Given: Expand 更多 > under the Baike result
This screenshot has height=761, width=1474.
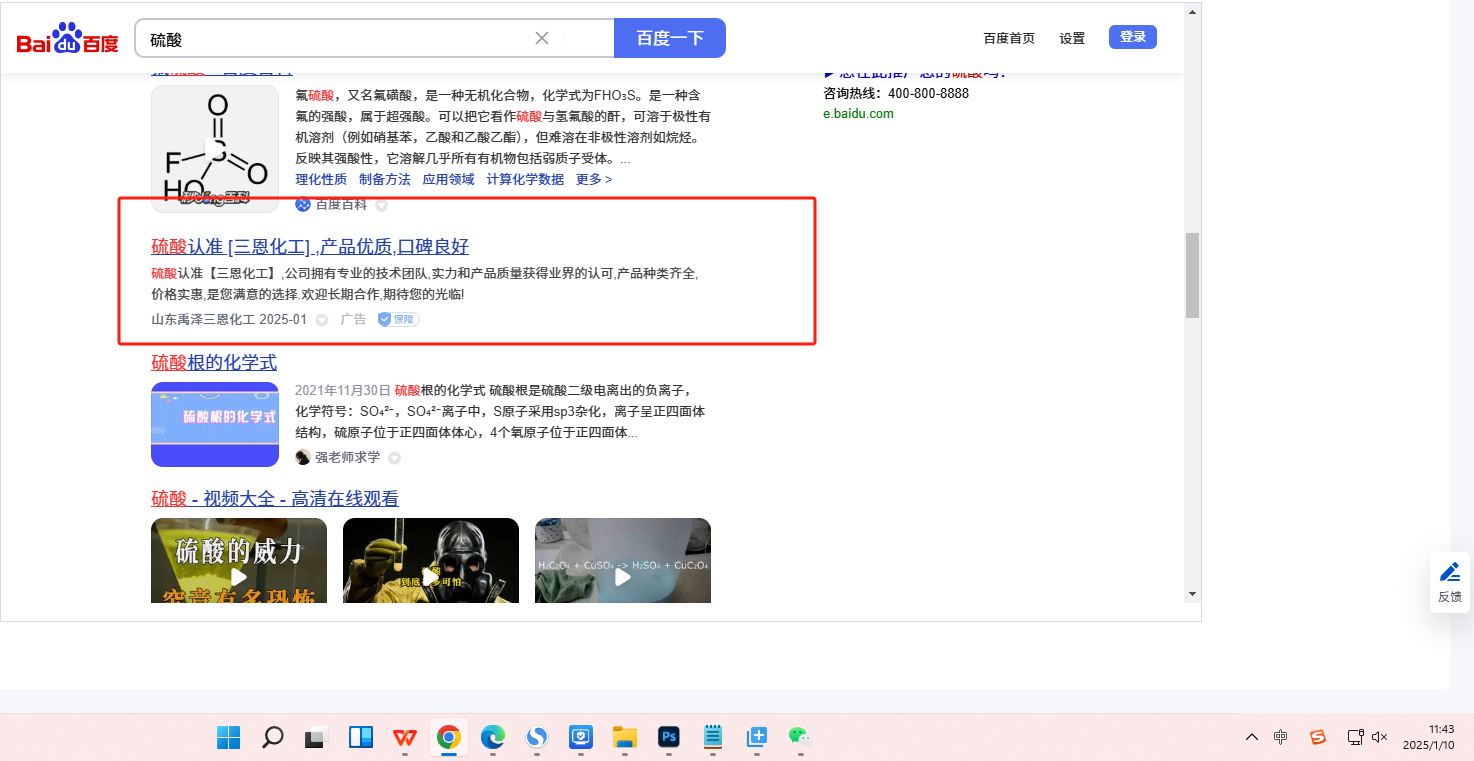Looking at the screenshot, I should 594,179.
